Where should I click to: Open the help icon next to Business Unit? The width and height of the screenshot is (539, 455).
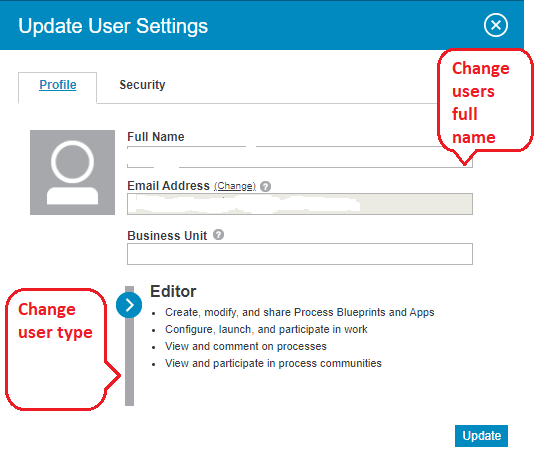[x=218, y=235]
